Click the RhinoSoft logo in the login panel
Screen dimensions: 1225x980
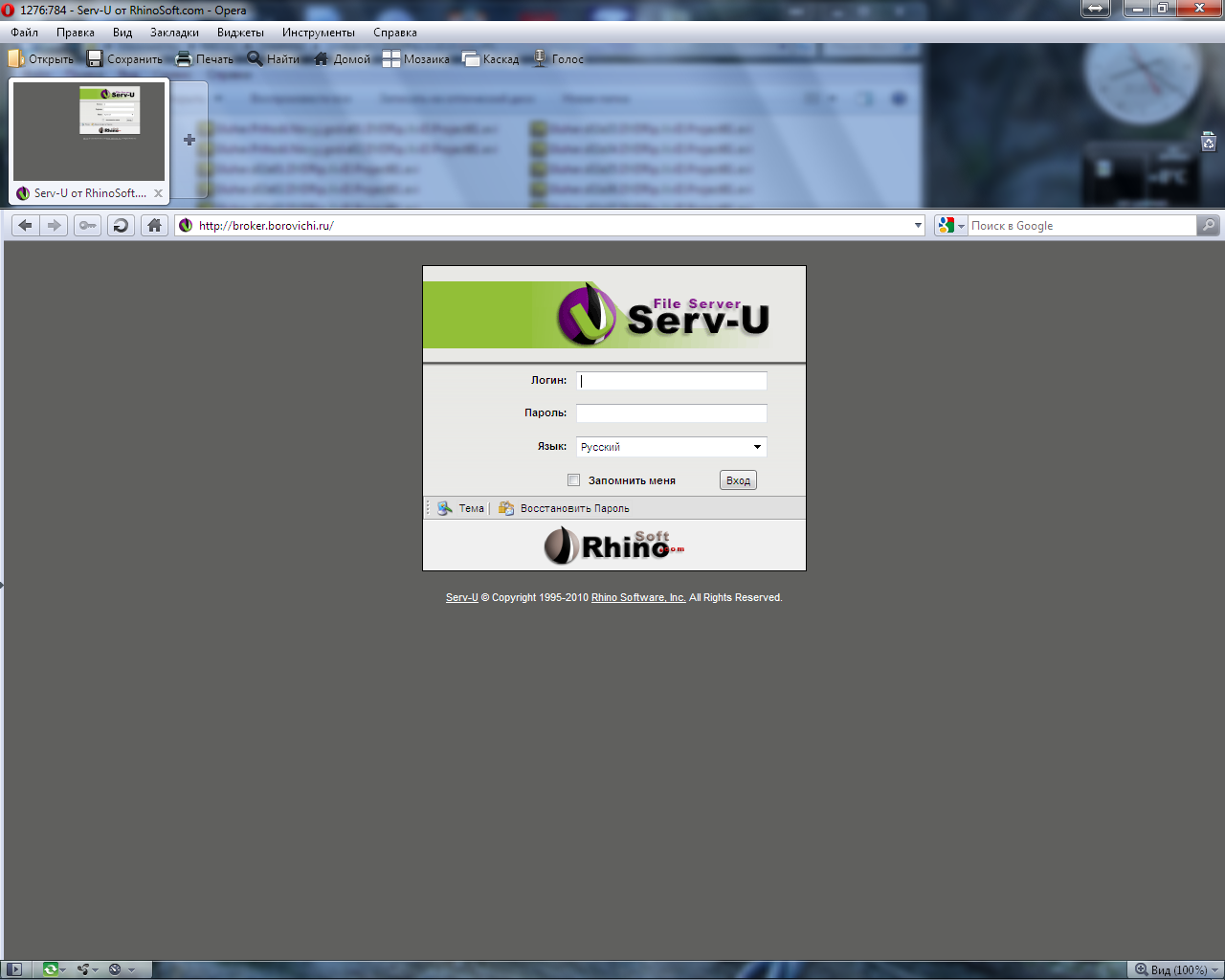[614, 545]
